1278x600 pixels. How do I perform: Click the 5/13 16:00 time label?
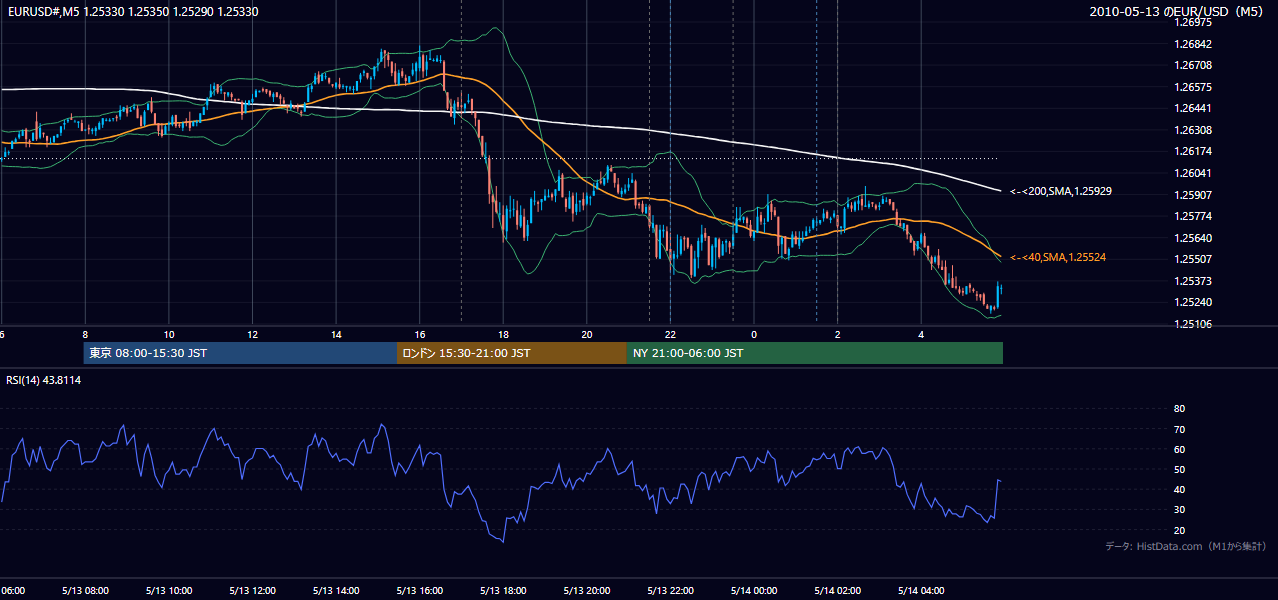[420, 590]
